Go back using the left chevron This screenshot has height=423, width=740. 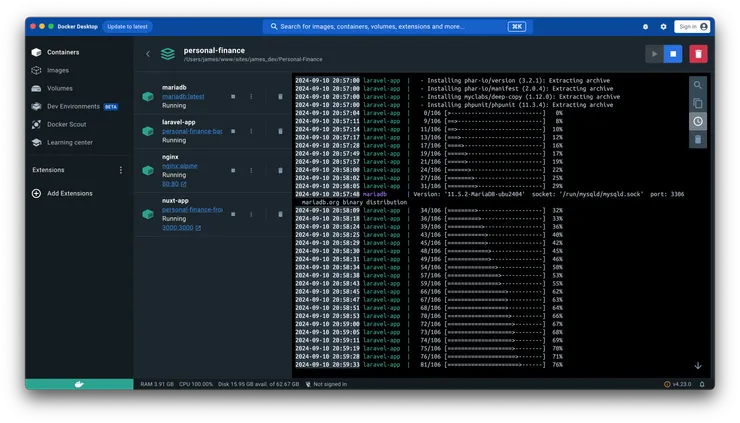tap(148, 54)
